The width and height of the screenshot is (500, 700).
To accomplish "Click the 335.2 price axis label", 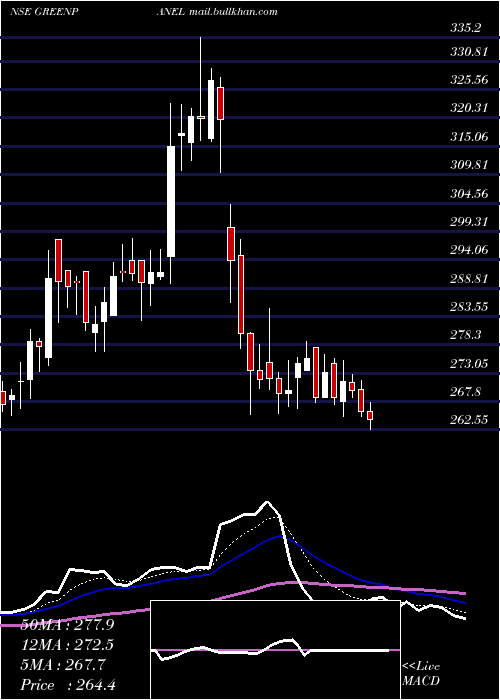I will [466, 28].
